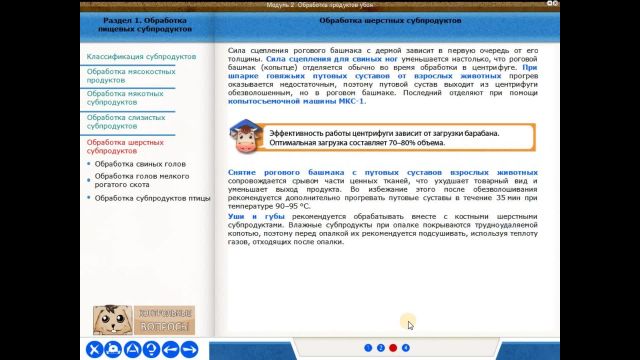Select page 2 dot in pager

click(381, 348)
